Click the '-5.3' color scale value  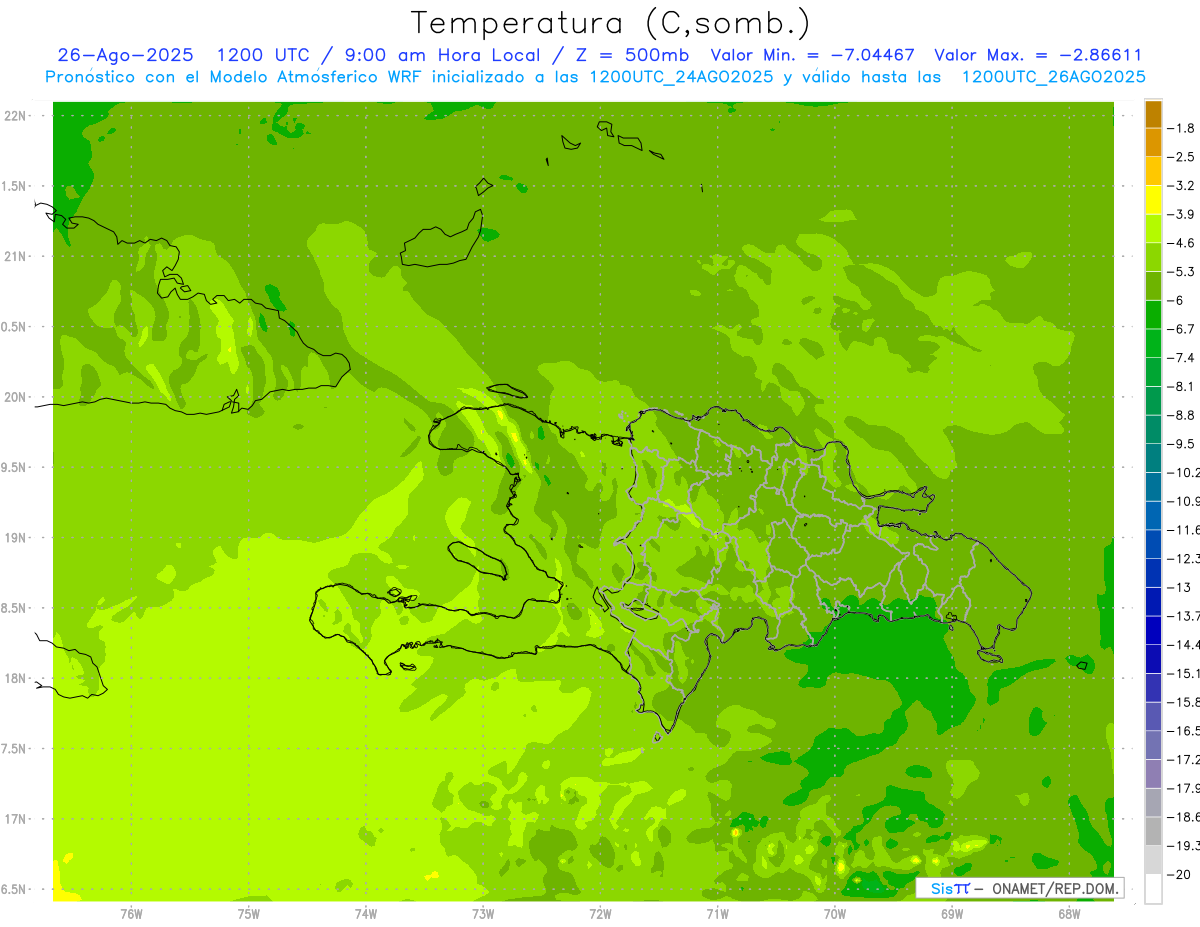pyautogui.click(x=1181, y=271)
